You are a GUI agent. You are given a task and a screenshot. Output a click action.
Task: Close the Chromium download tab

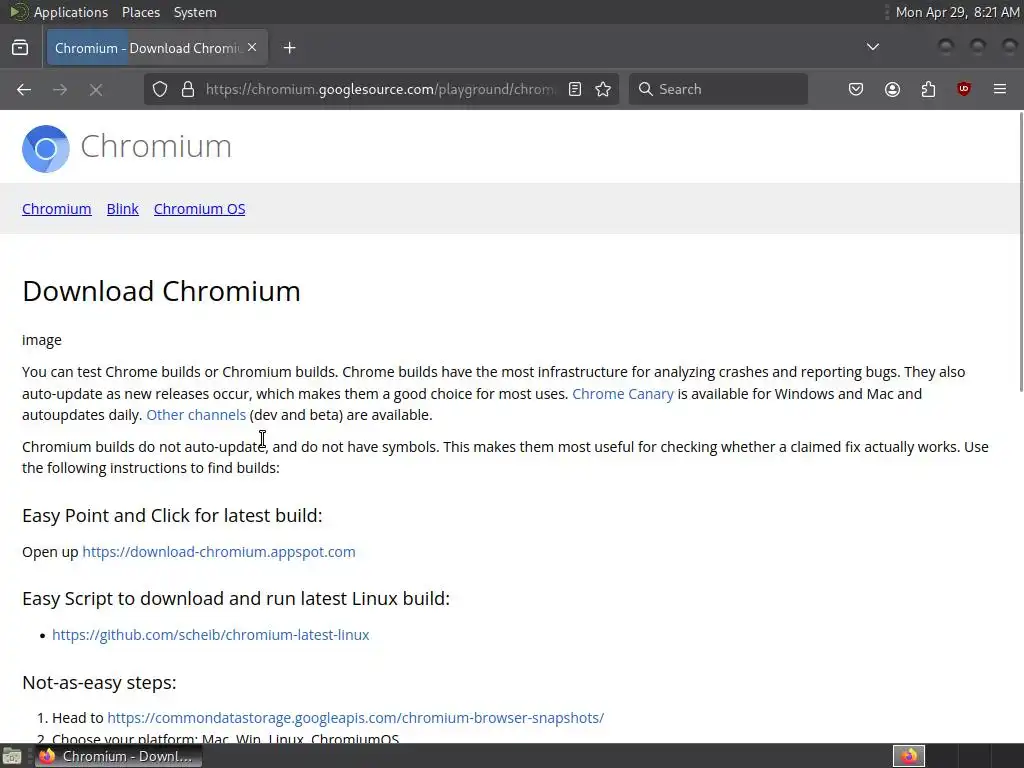point(252,48)
